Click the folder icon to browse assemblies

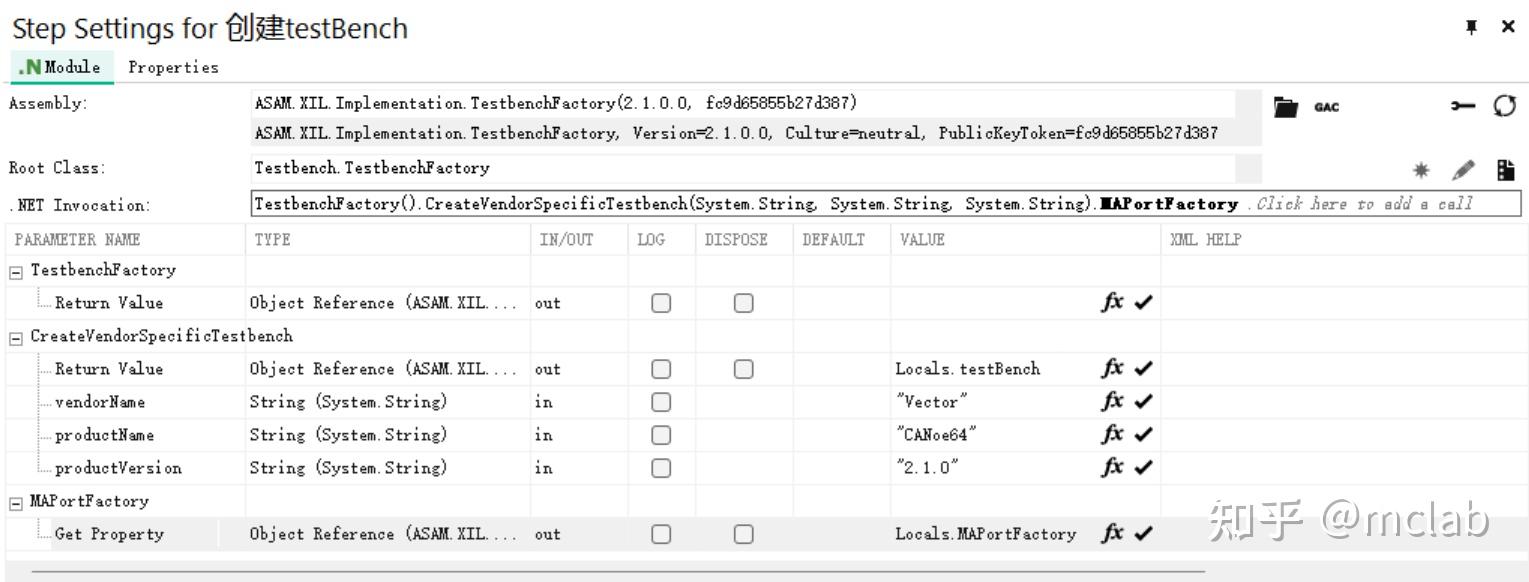1285,106
